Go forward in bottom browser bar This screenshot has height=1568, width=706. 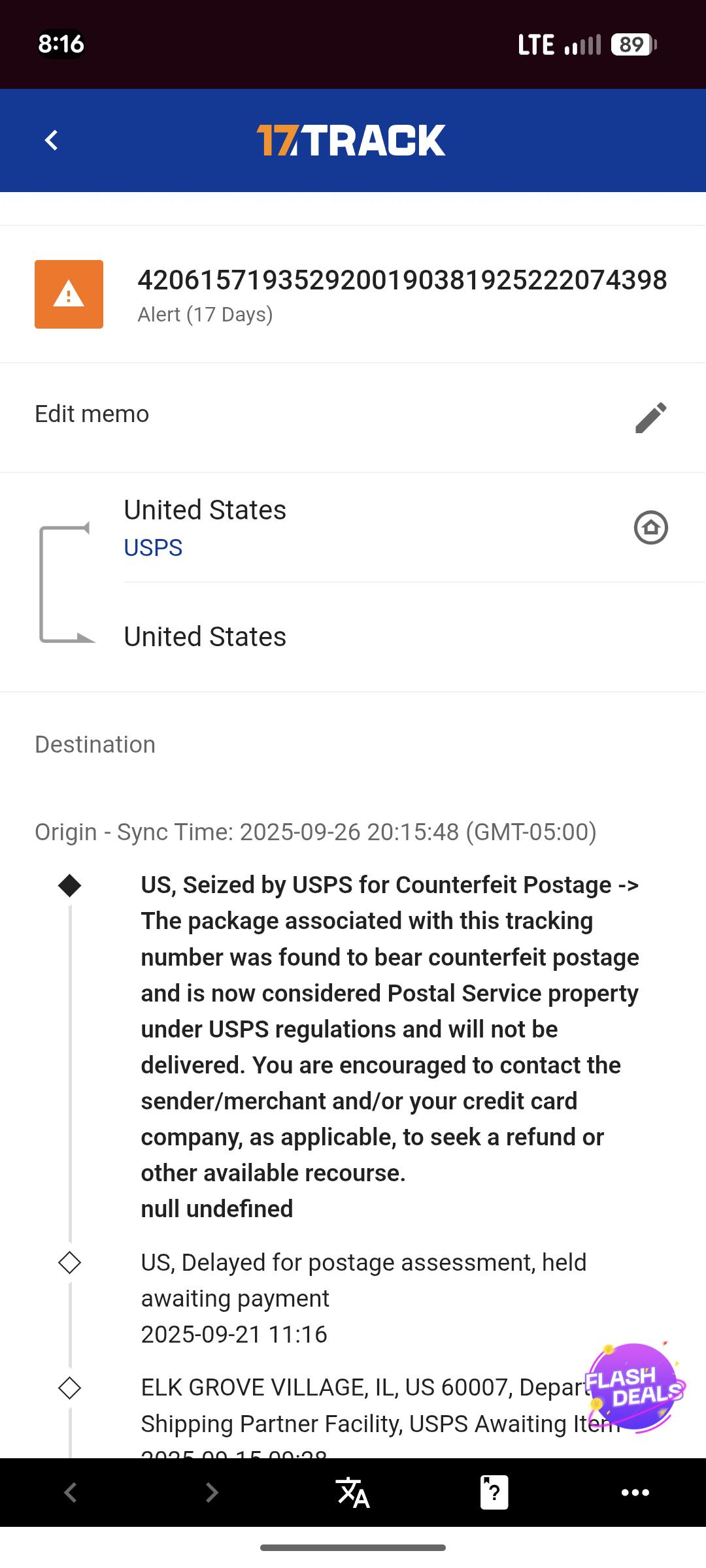click(x=212, y=1492)
